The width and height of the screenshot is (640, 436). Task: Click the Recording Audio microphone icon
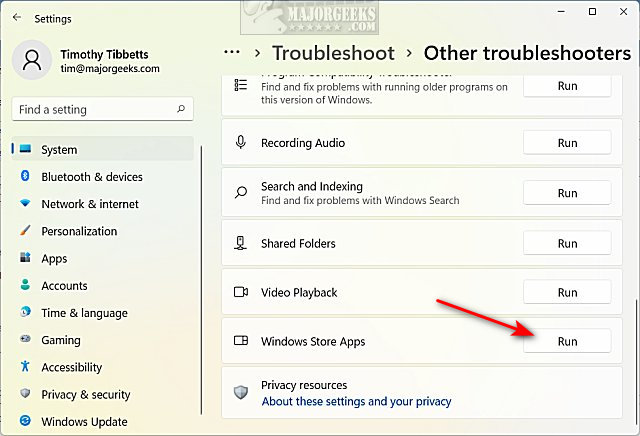click(x=241, y=142)
